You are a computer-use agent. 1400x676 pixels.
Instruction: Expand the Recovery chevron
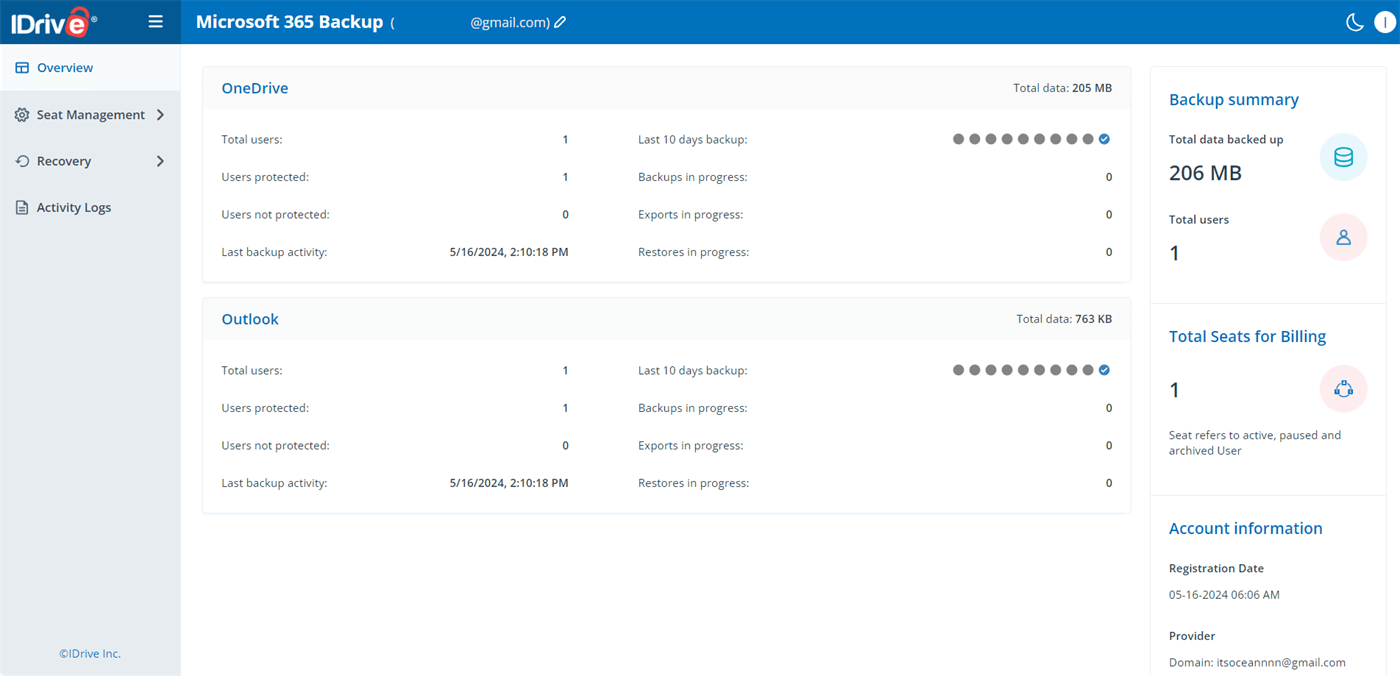click(161, 161)
